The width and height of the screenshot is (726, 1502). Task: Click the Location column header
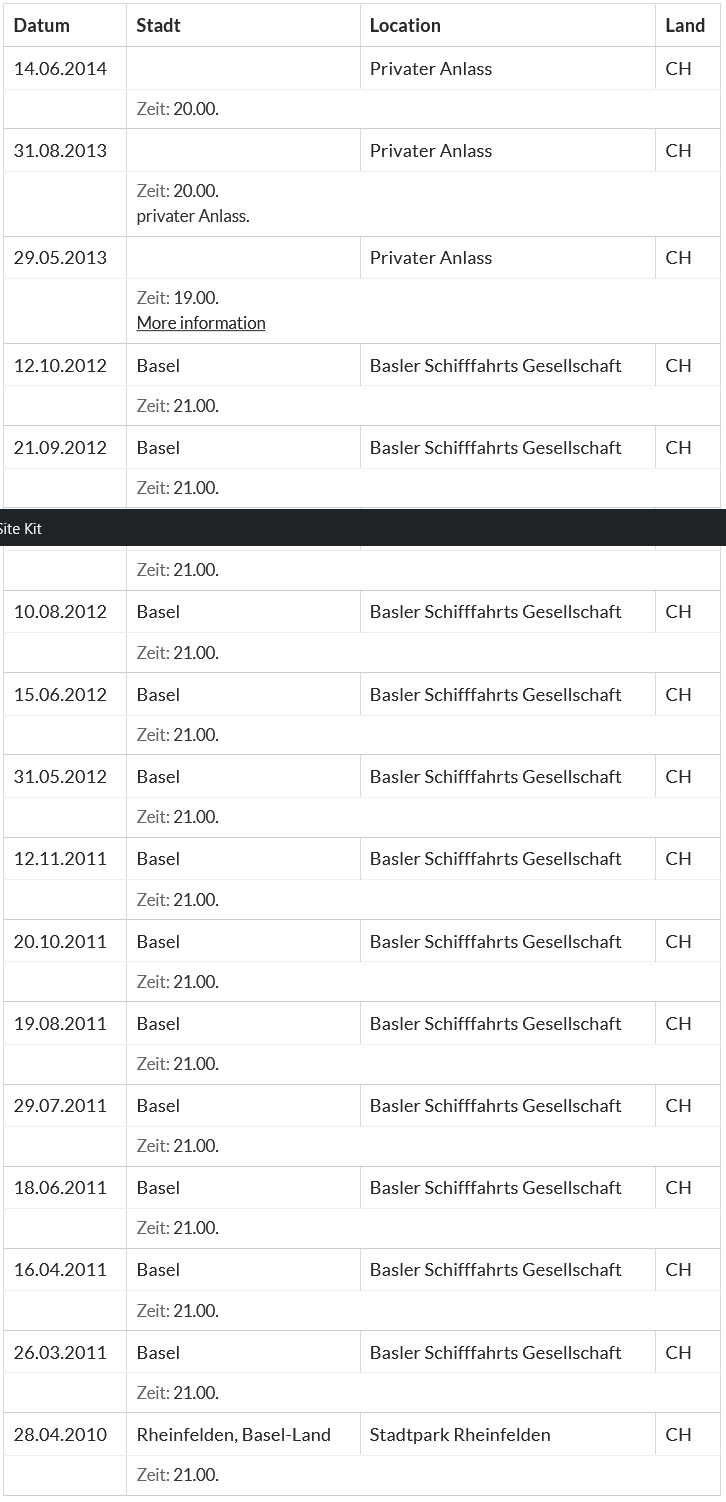point(405,25)
